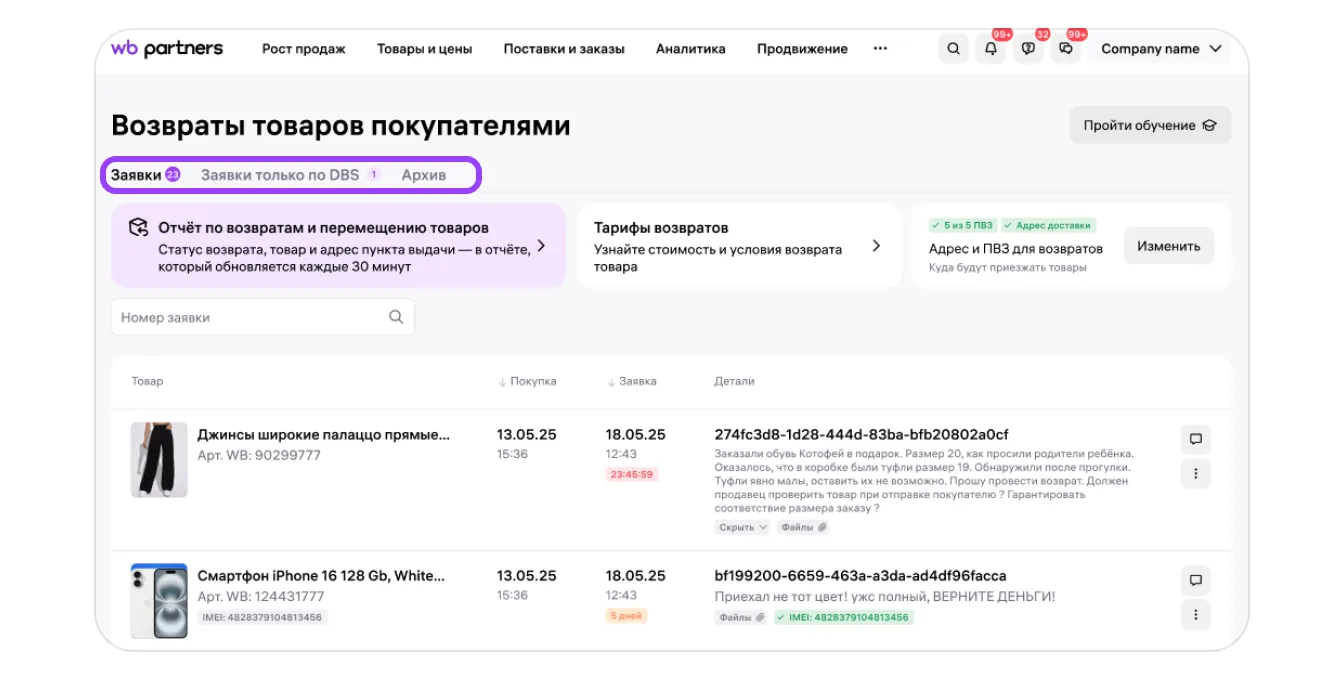
Task: Collapse description with Скрыть chevron
Action: (x=742, y=527)
